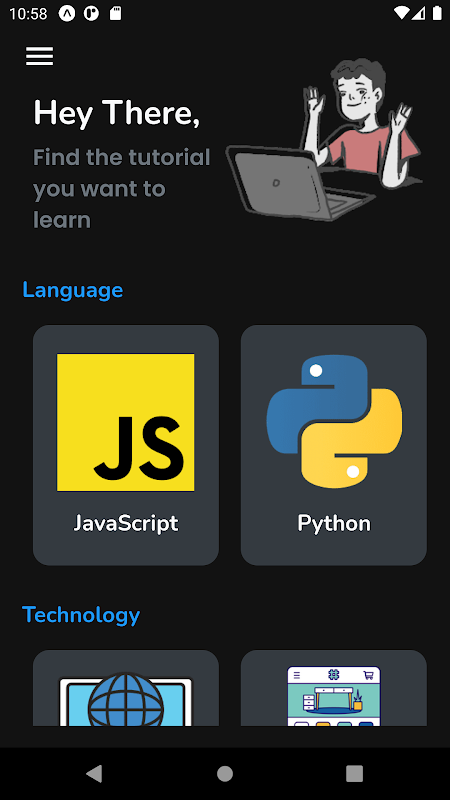
Task: Tap the Hey There greeting title
Action: click(x=117, y=113)
